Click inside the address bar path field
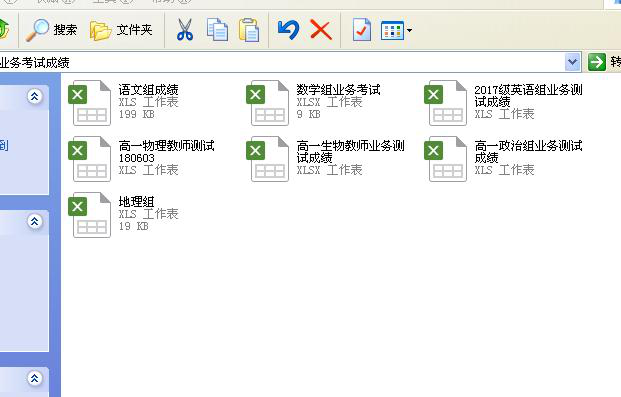621x397 pixels. click(x=282, y=62)
